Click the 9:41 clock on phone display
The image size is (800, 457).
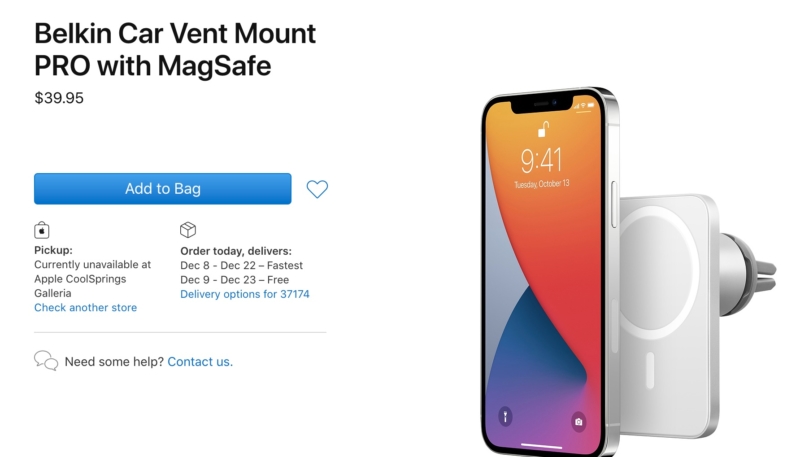click(541, 160)
